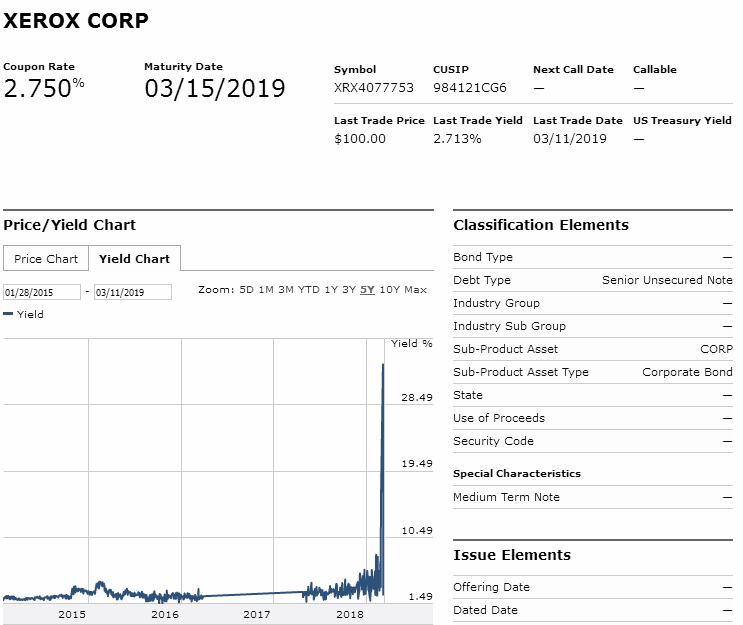The height and width of the screenshot is (625, 743).
Task: Toggle the Yield legend entry
Action: [24, 314]
